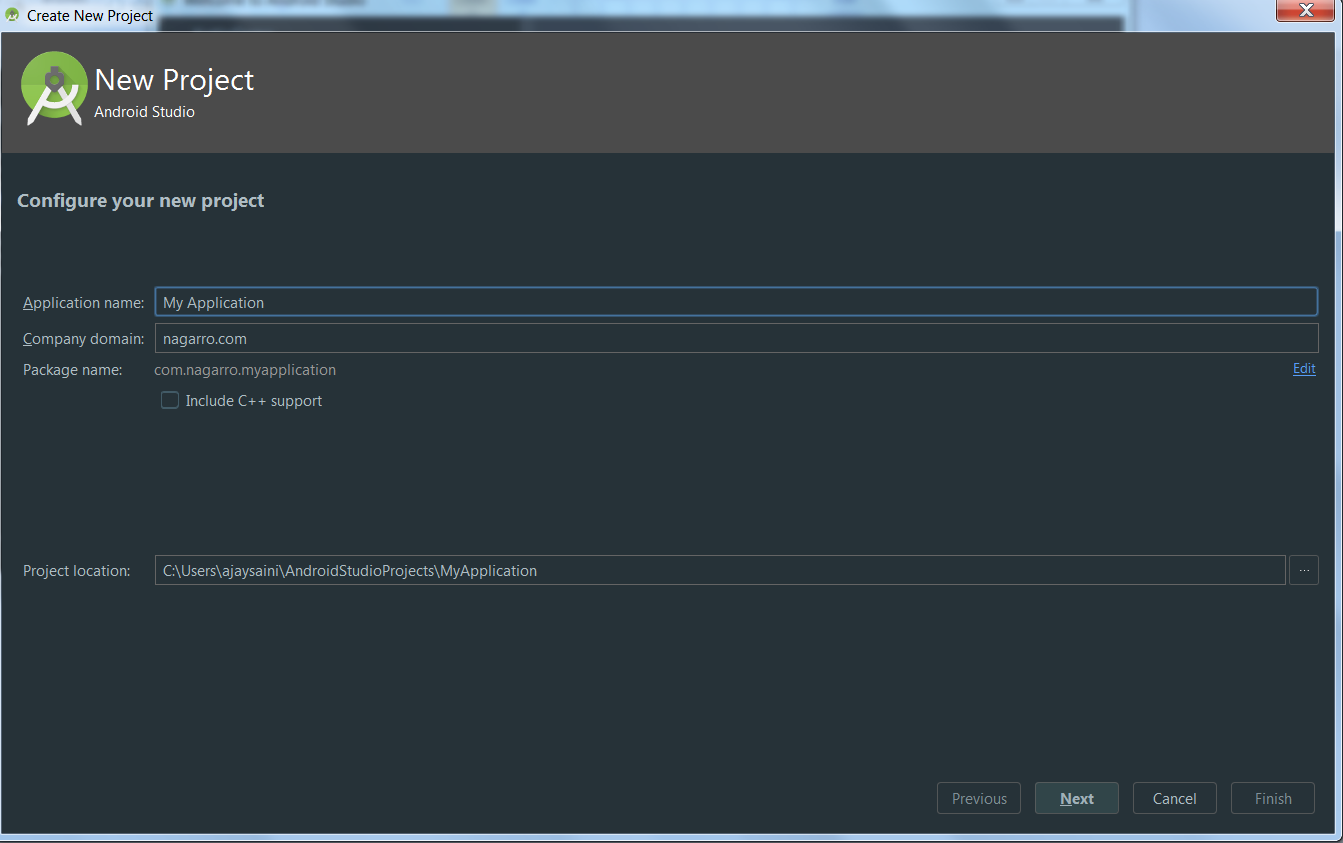Click the Android Studio logo icon
1343x843 pixels.
pos(54,88)
